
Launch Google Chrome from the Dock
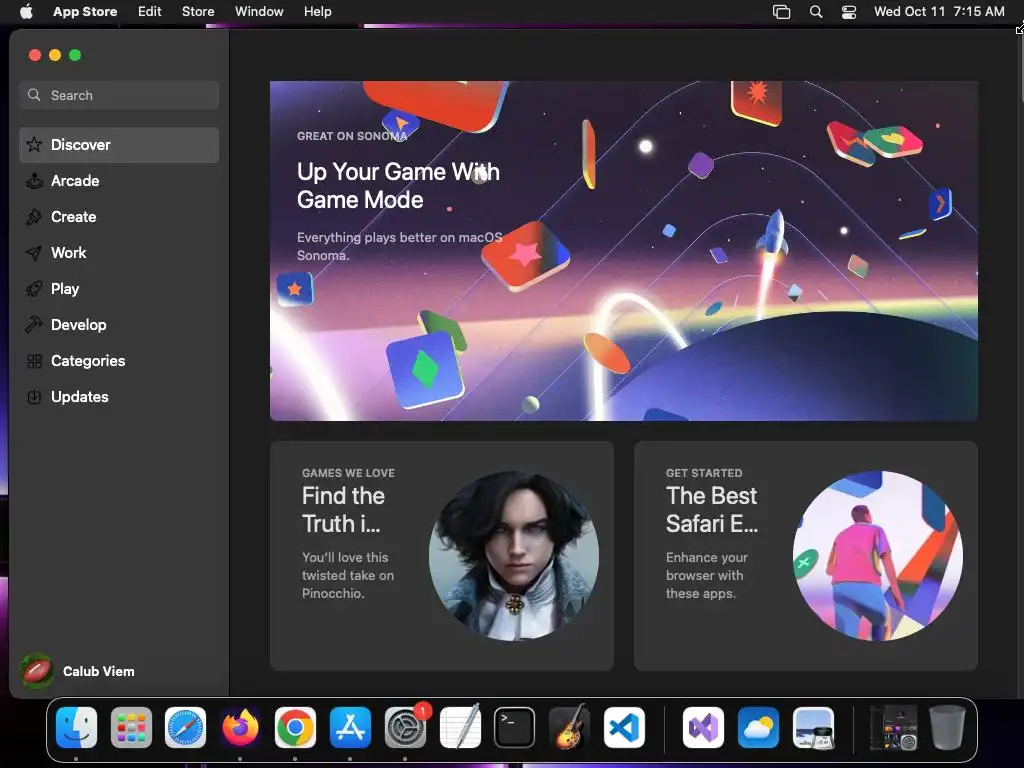(295, 728)
